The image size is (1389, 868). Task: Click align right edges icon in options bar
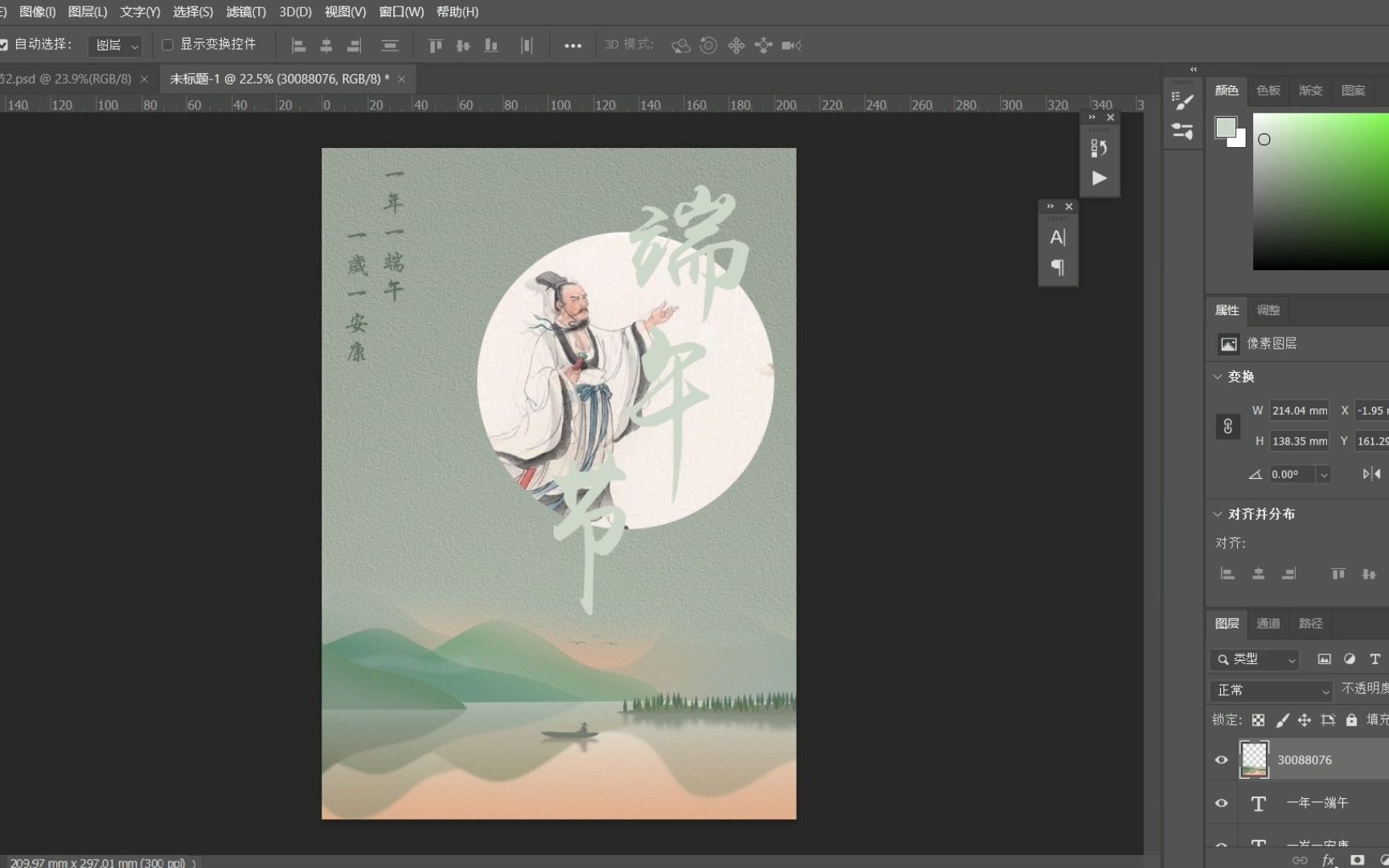pos(354,46)
